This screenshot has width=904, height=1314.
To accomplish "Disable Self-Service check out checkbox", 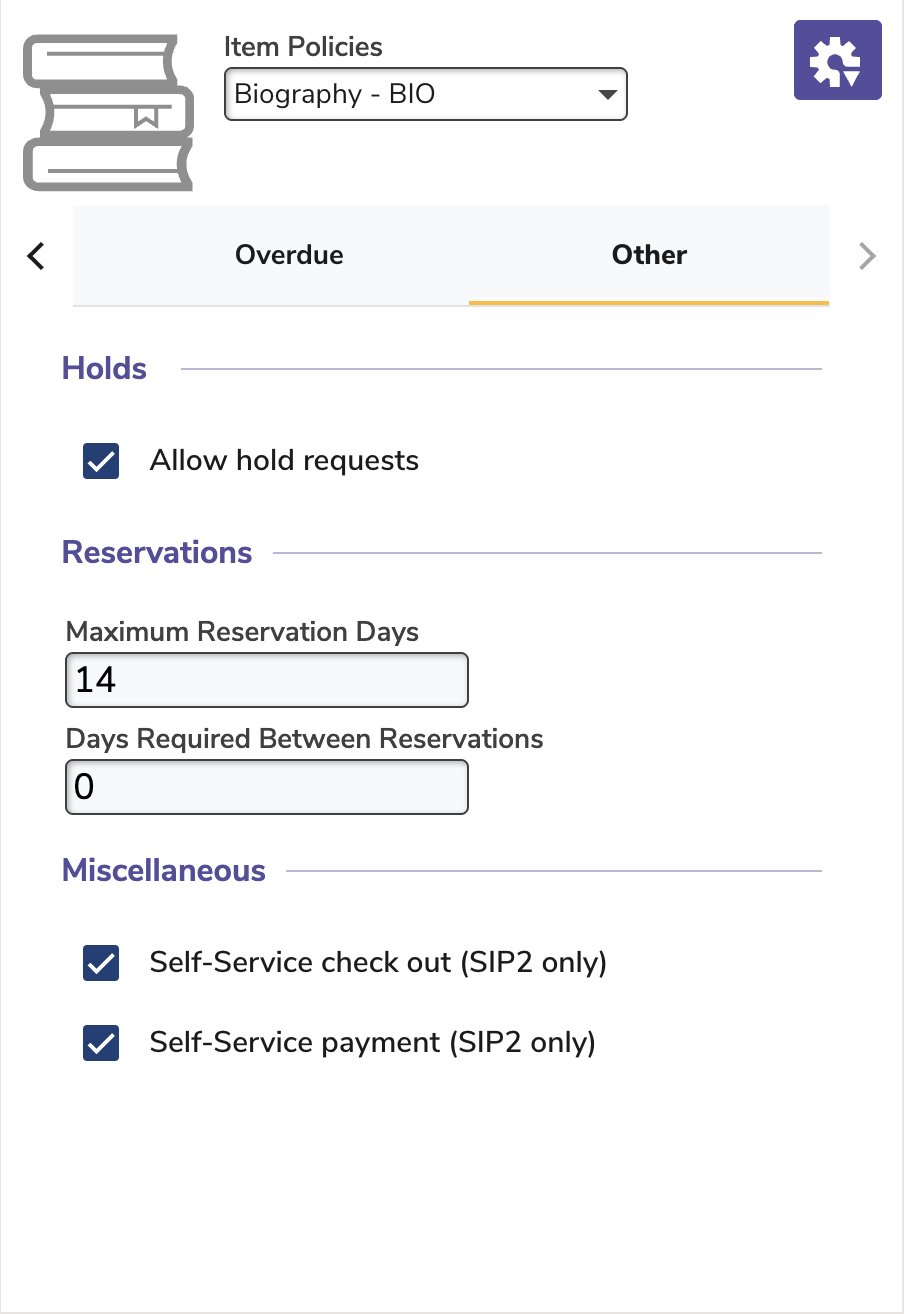I will [101, 963].
